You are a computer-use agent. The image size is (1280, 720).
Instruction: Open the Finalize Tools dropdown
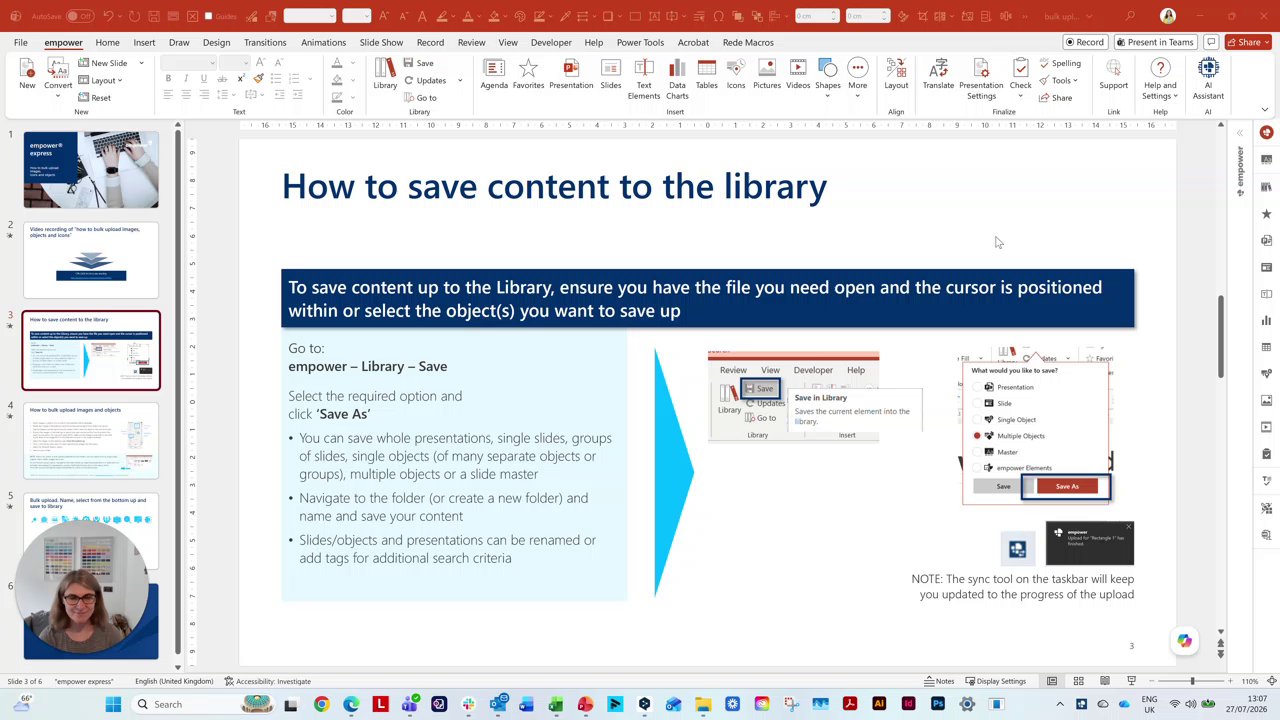tap(1058, 80)
